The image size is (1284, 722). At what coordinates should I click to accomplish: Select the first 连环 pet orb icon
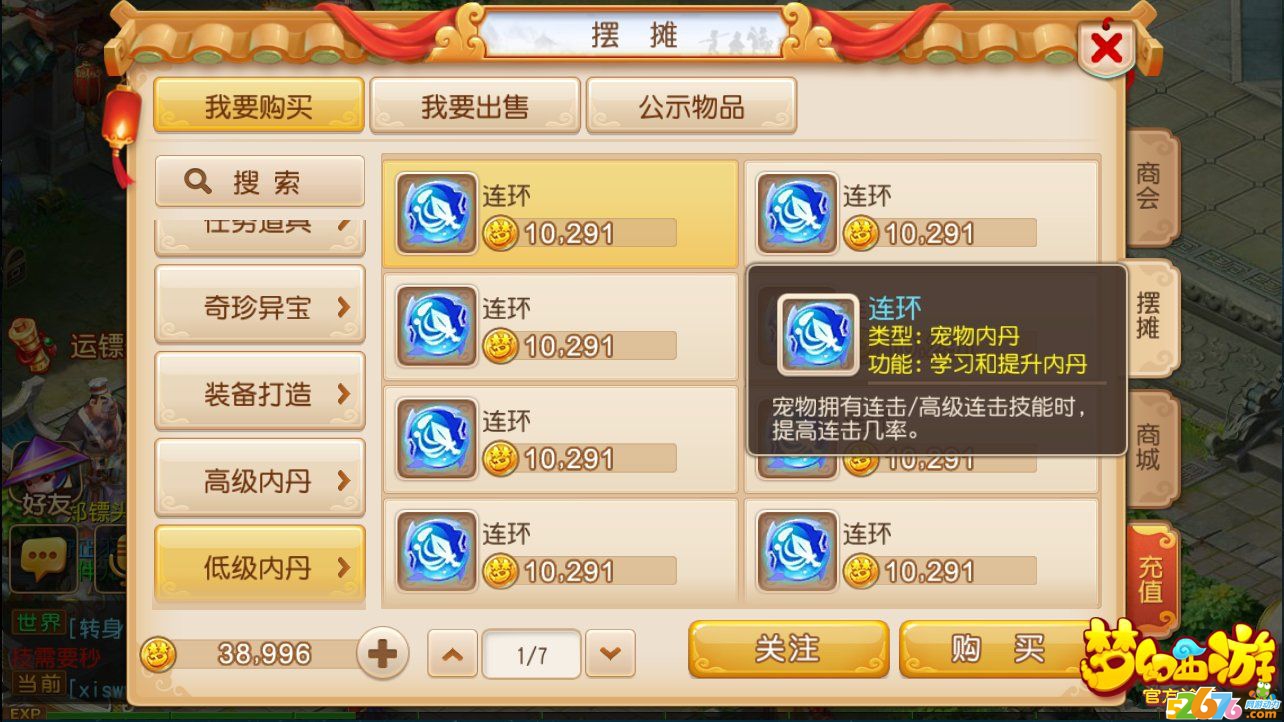437,213
